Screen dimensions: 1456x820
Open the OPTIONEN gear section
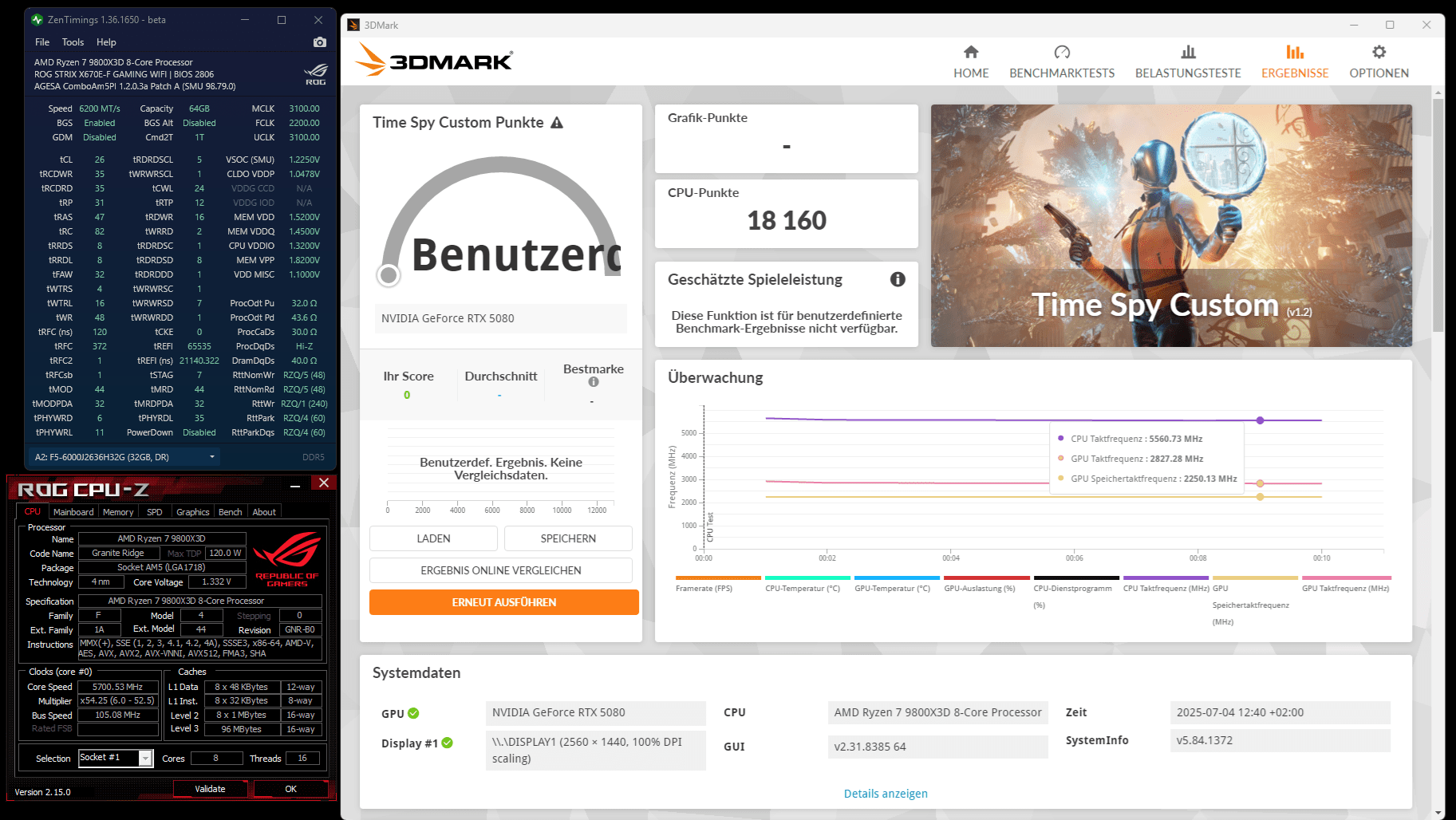(1379, 62)
